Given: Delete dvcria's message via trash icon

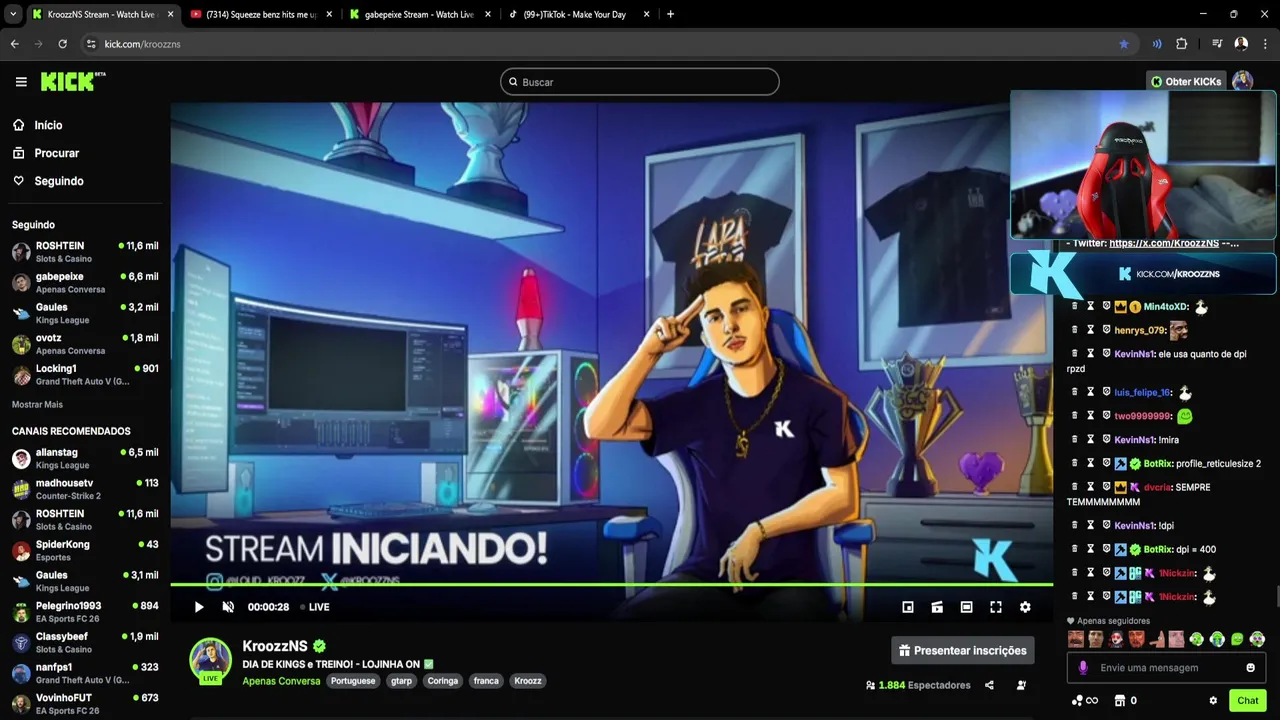Looking at the screenshot, I should tap(1075, 487).
